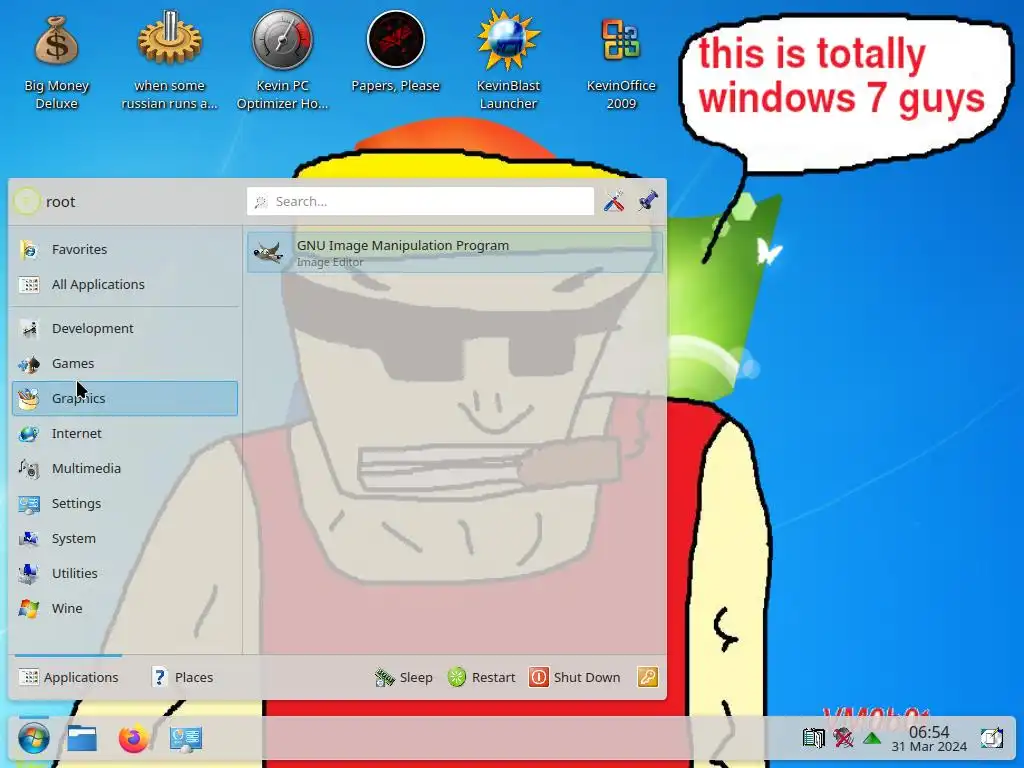This screenshot has width=1024, height=768.
Task: Click the Windows orb start button
Action: tap(33, 739)
